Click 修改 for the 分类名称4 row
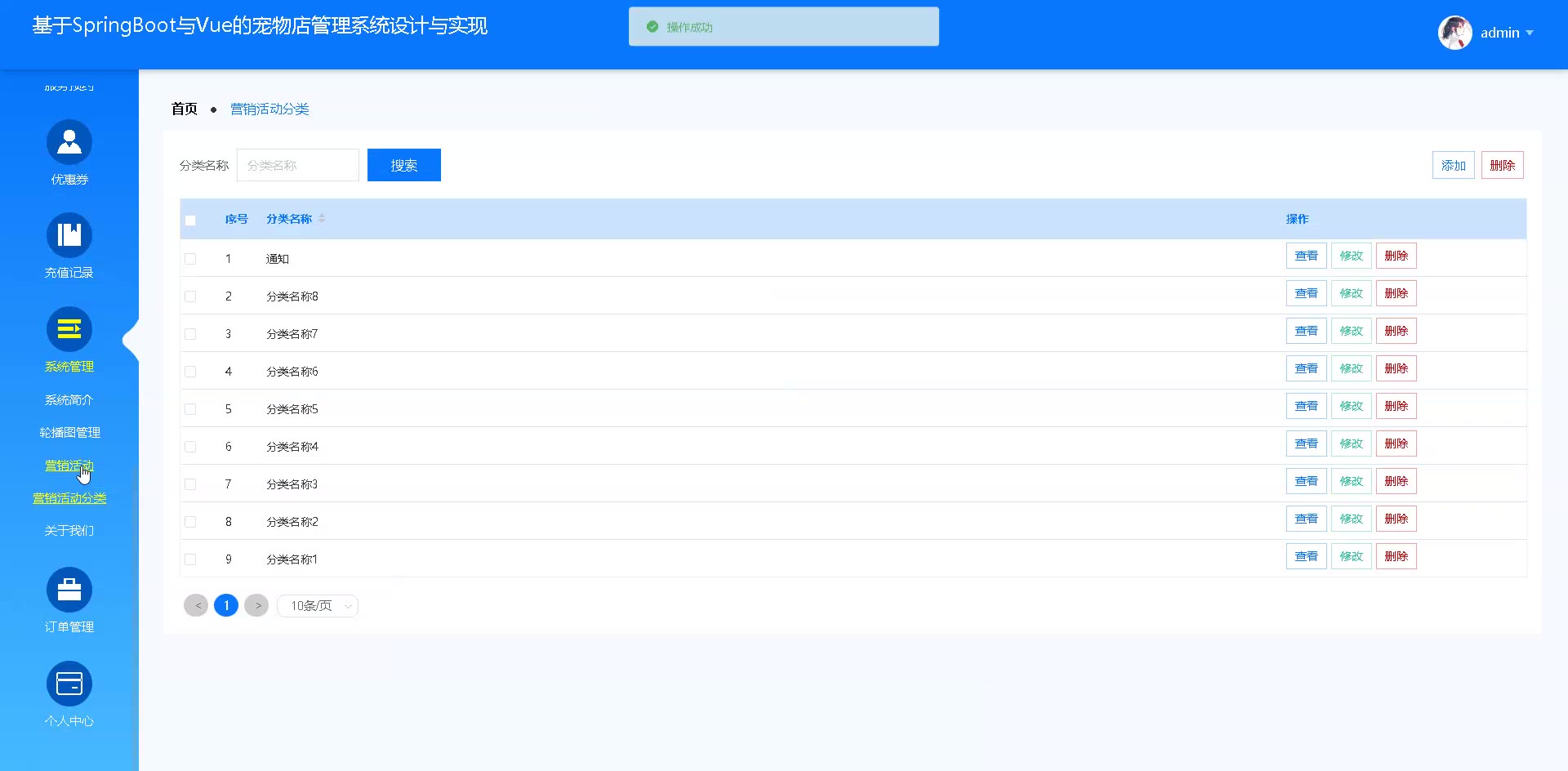Screen dimensions: 1568x771 [1352, 443]
